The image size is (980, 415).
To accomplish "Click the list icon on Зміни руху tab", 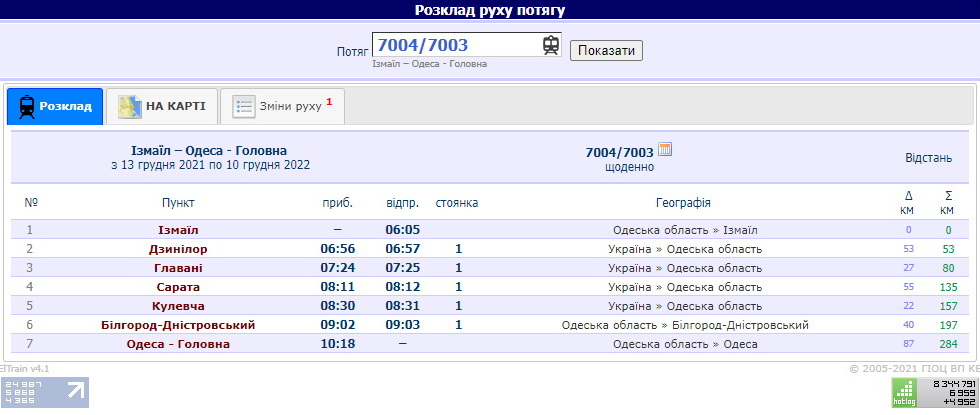I will (244, 107).
